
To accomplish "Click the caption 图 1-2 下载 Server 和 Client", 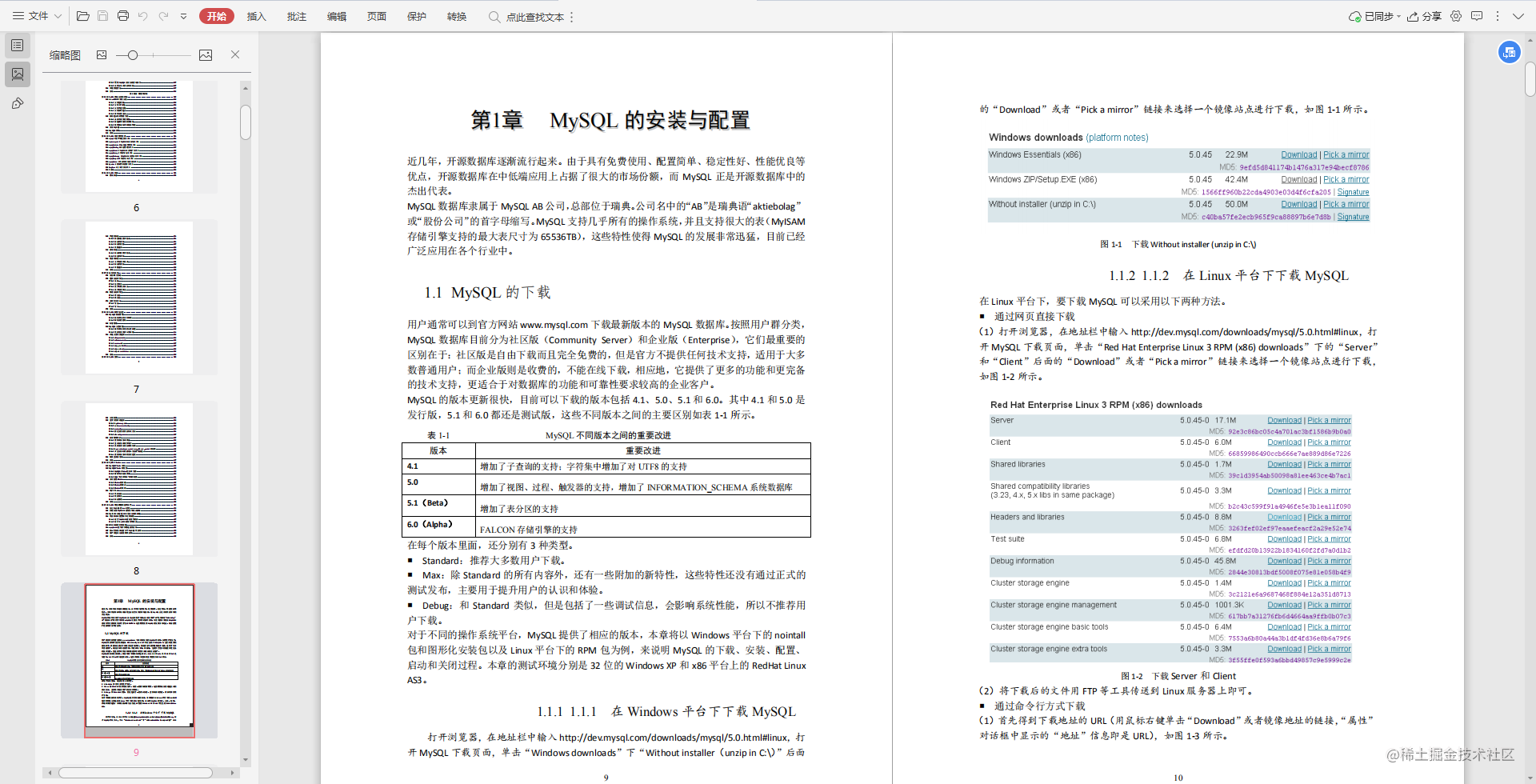I will tap(1178, 677).
